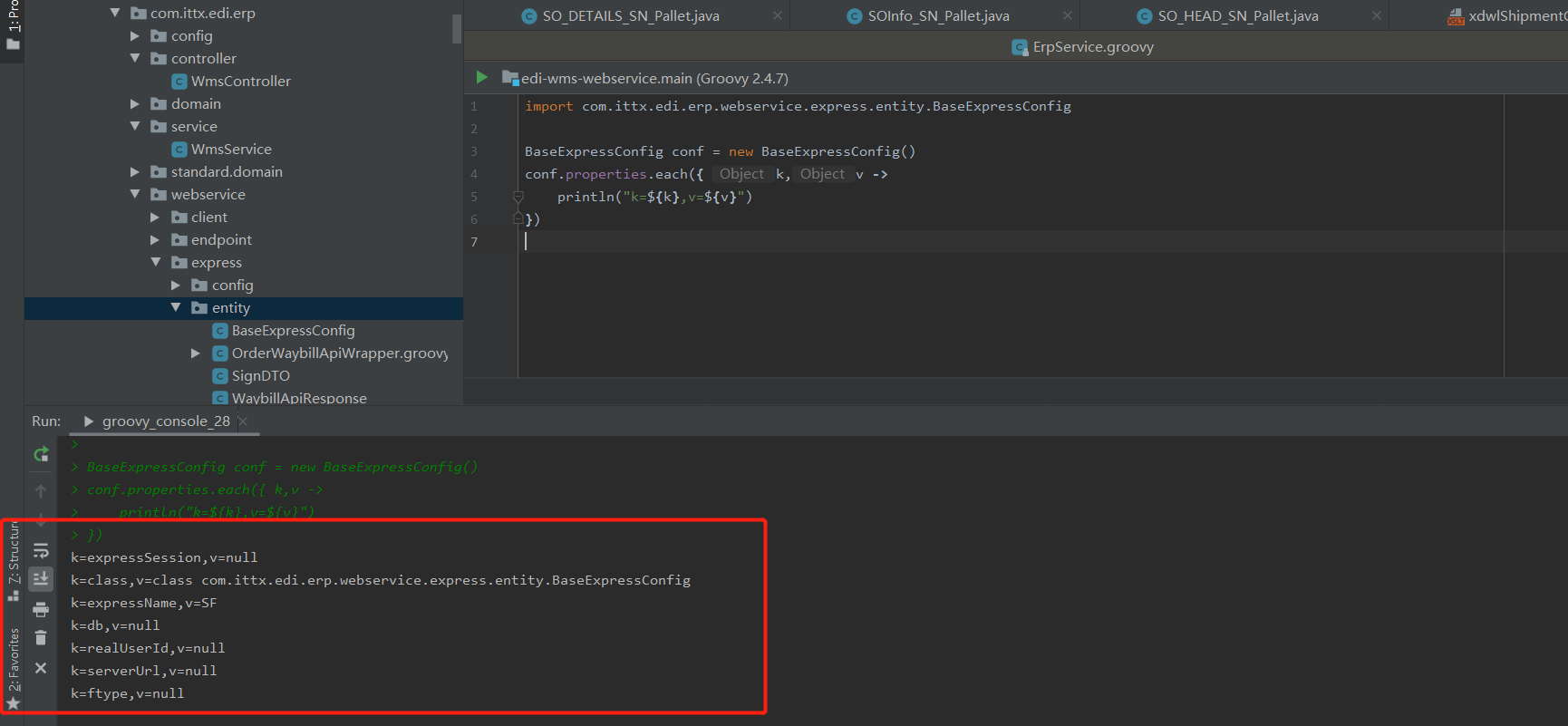The width and height of the screenshot is (1568, 726).
Task: Click the webservice package folder icon
Action: [x=159, y=195]
